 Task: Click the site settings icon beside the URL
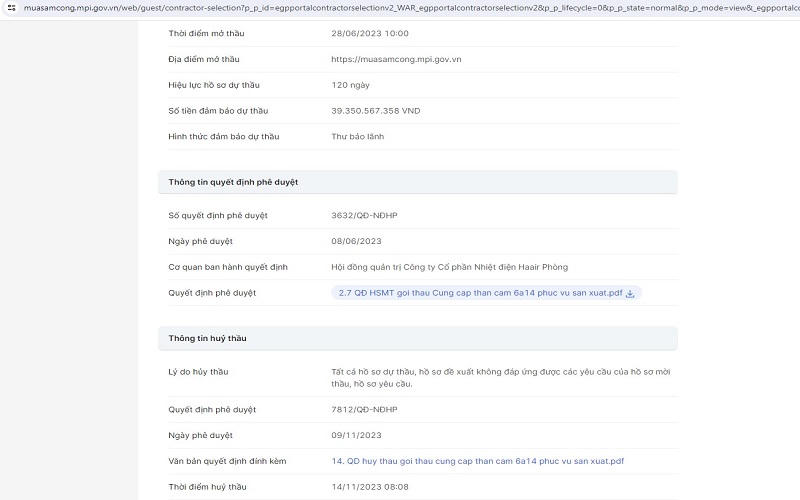10,7
